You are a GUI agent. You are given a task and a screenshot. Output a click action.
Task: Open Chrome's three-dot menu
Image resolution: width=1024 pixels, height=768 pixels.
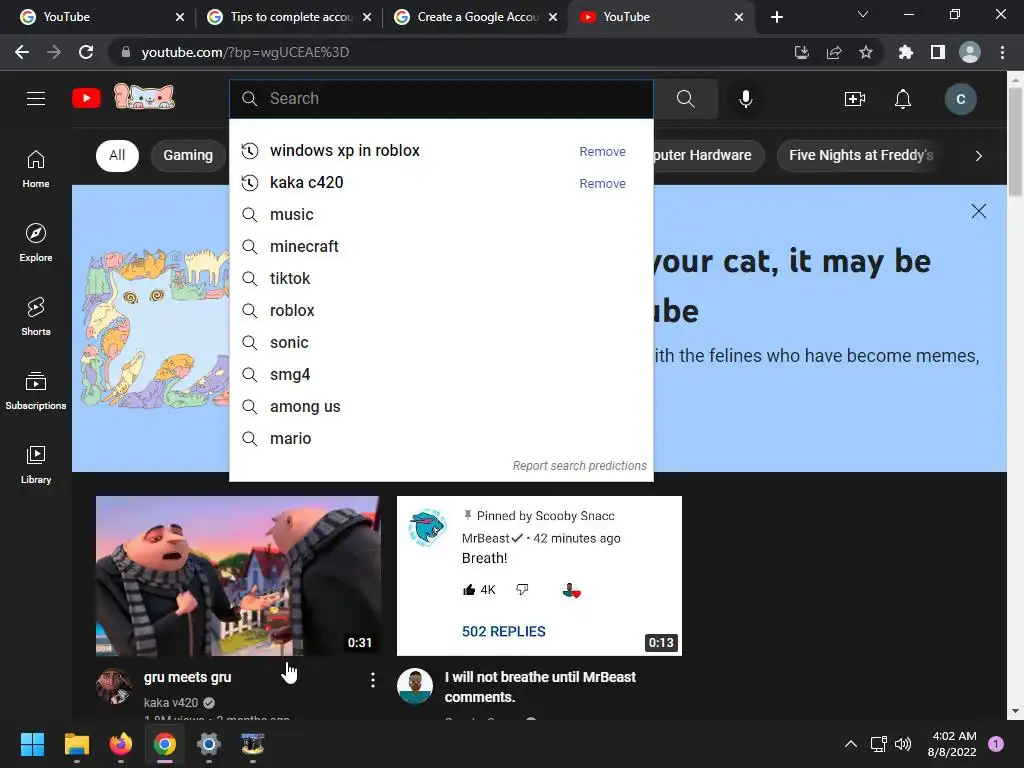tap(1002, 52)
